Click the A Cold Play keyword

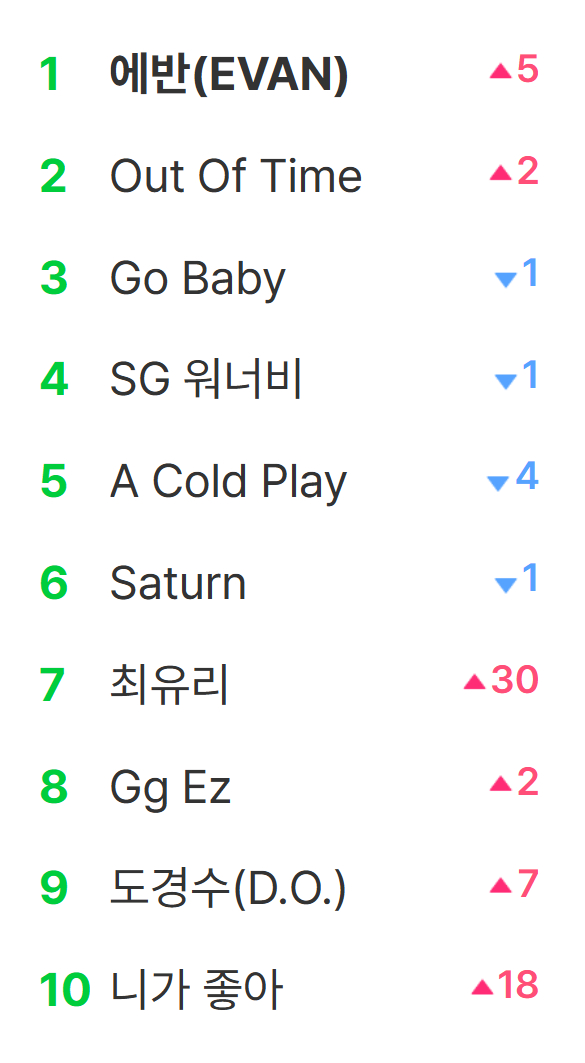point(228,483)
